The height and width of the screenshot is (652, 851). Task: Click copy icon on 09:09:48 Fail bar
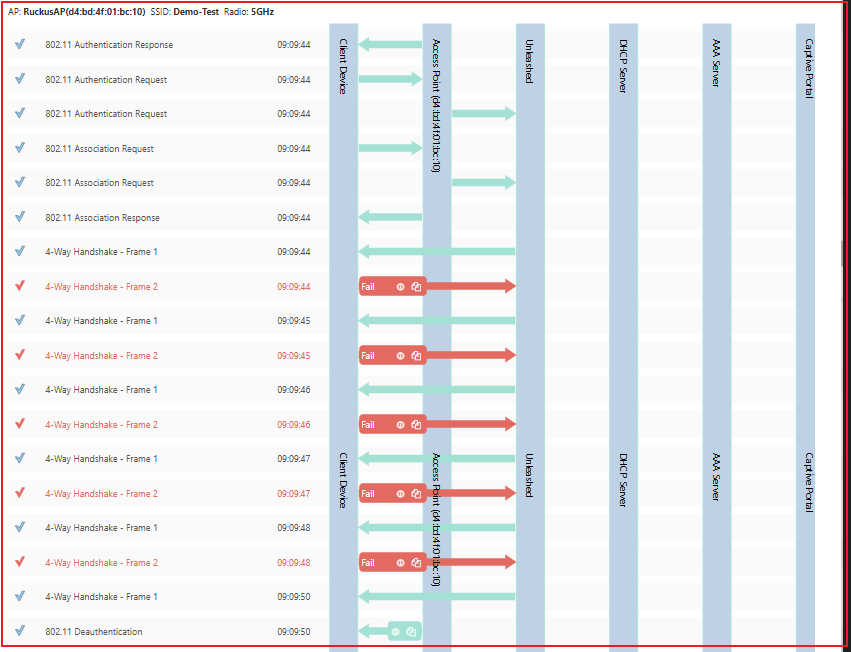(x=416, y=563)
